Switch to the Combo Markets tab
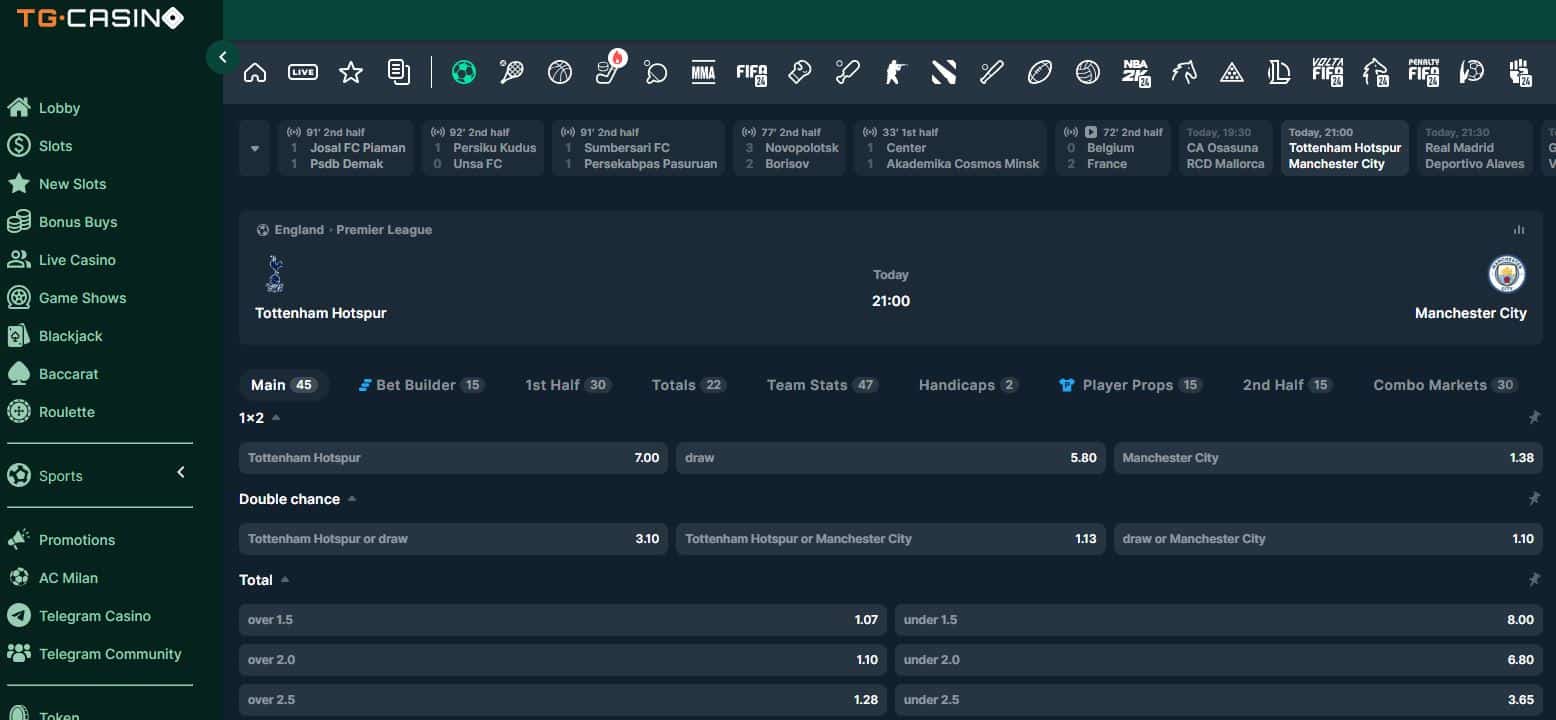The width and height of the screenshot is (1556, 720). tap(1445, 385)
